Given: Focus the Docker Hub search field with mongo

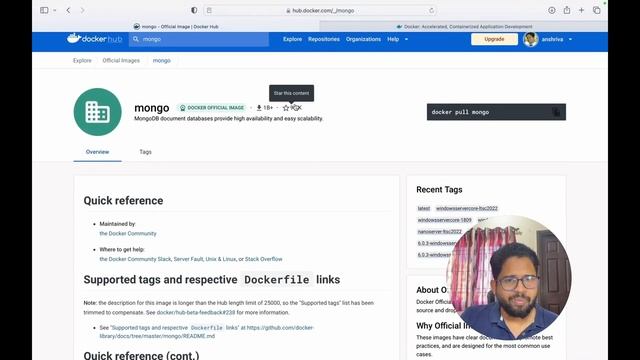Looking at the screenshot, I should [x=199, y=39].
